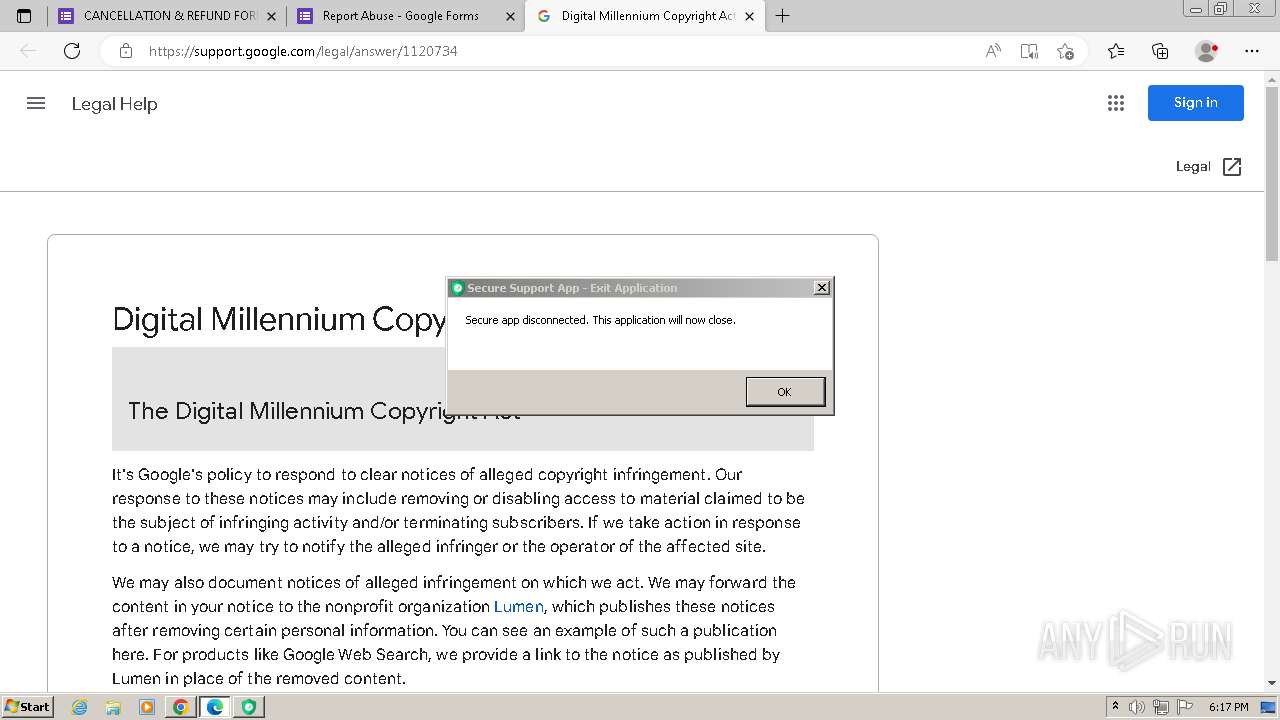
Task: Open the Legal external link
Action: pos(1209,167)
